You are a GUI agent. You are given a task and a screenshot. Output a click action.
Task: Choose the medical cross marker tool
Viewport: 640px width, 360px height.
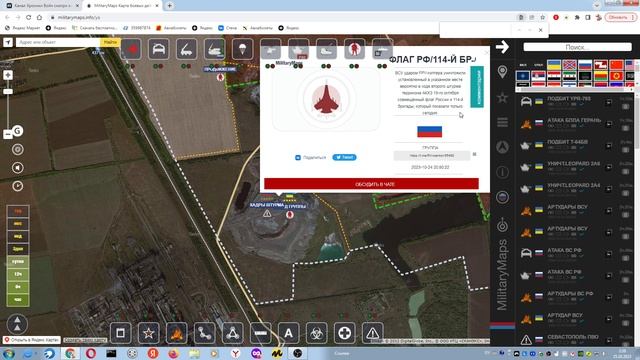344,333
